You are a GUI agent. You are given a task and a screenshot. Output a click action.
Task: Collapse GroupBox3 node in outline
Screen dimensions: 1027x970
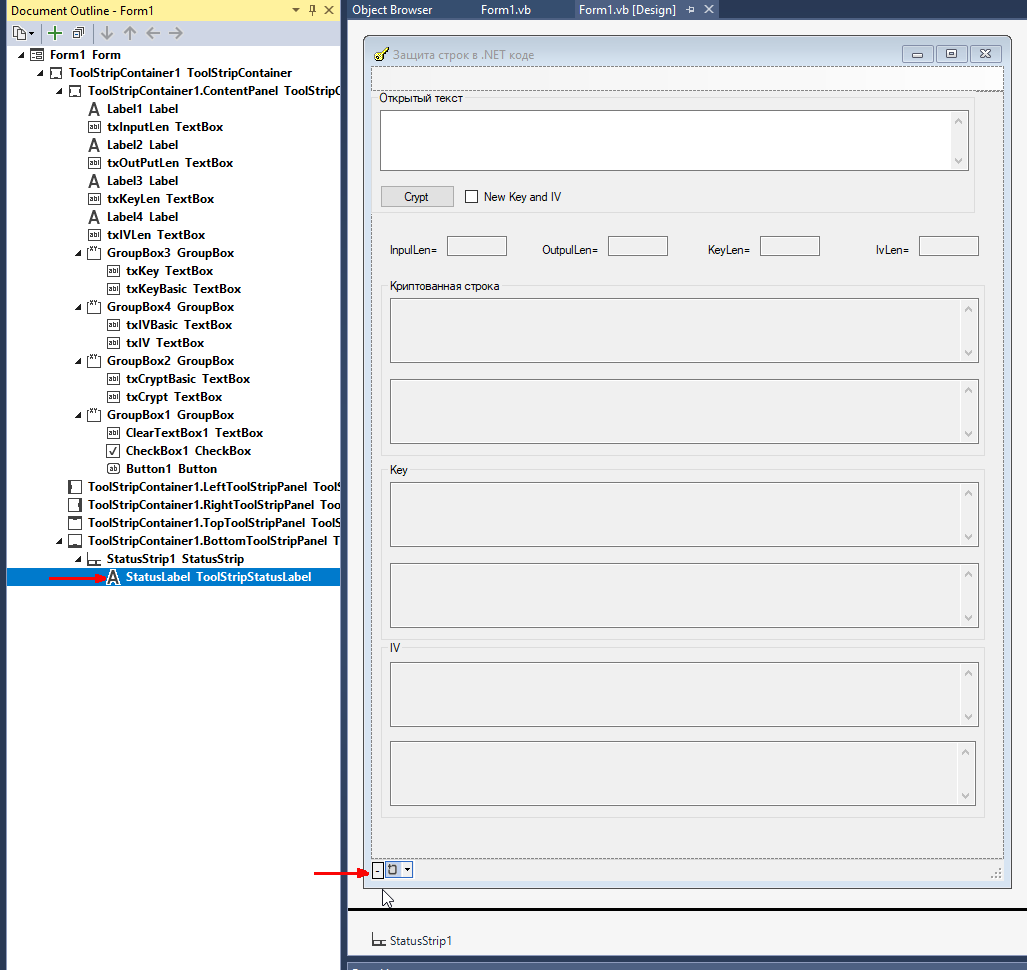pyautogui.click(x=78, y=253)
